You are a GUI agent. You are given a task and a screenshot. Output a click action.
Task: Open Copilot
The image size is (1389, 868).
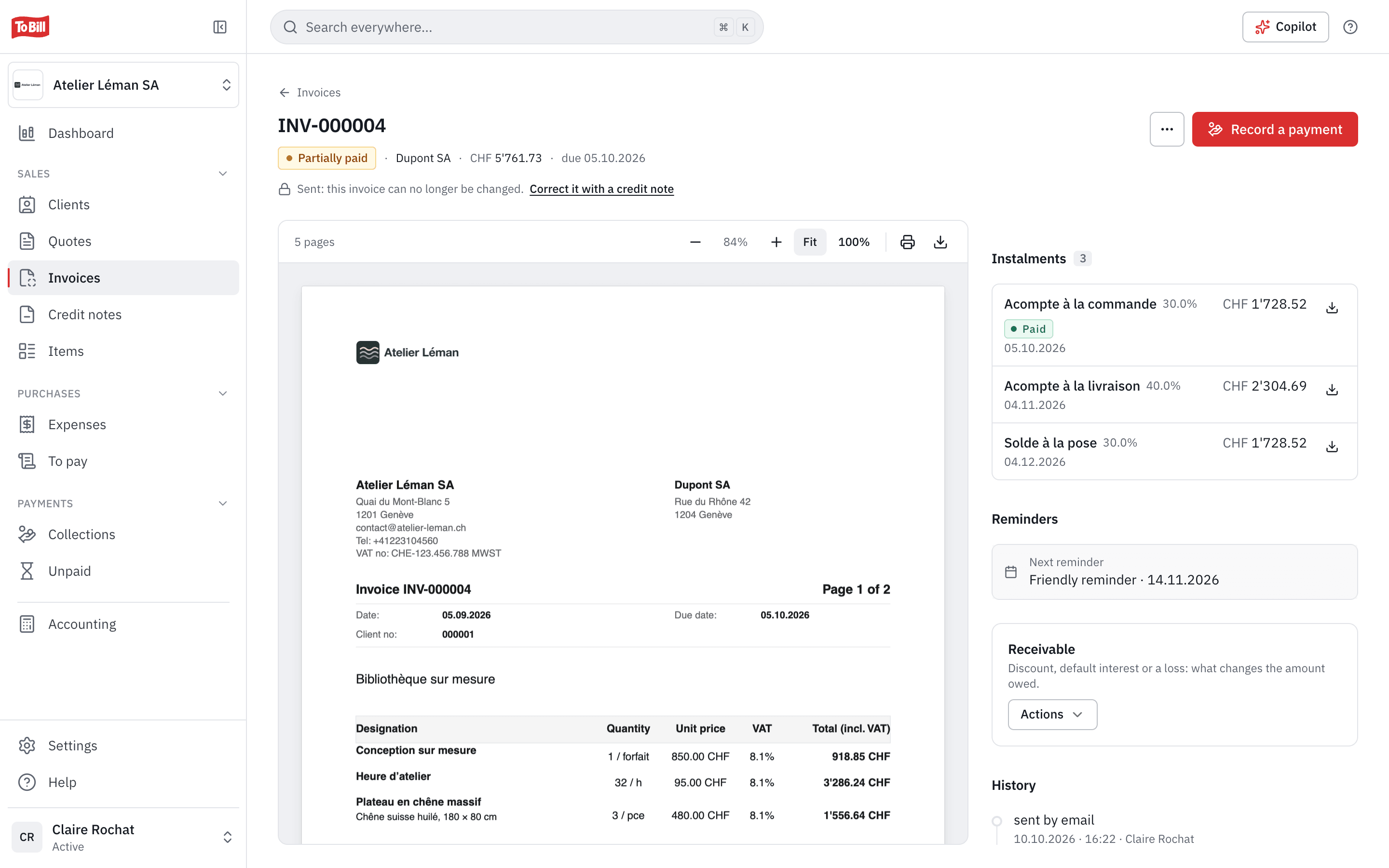coord(1285,27)
